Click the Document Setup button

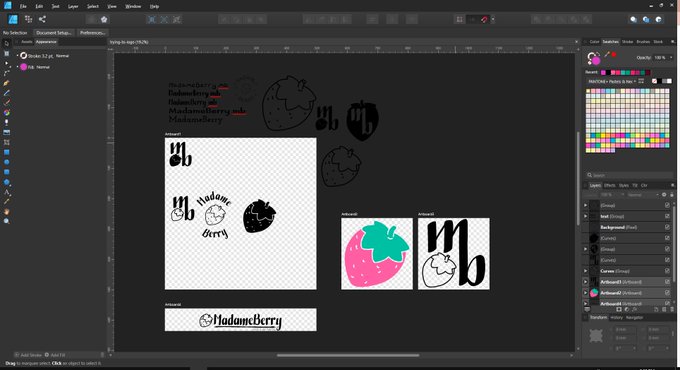click(54, 33)
